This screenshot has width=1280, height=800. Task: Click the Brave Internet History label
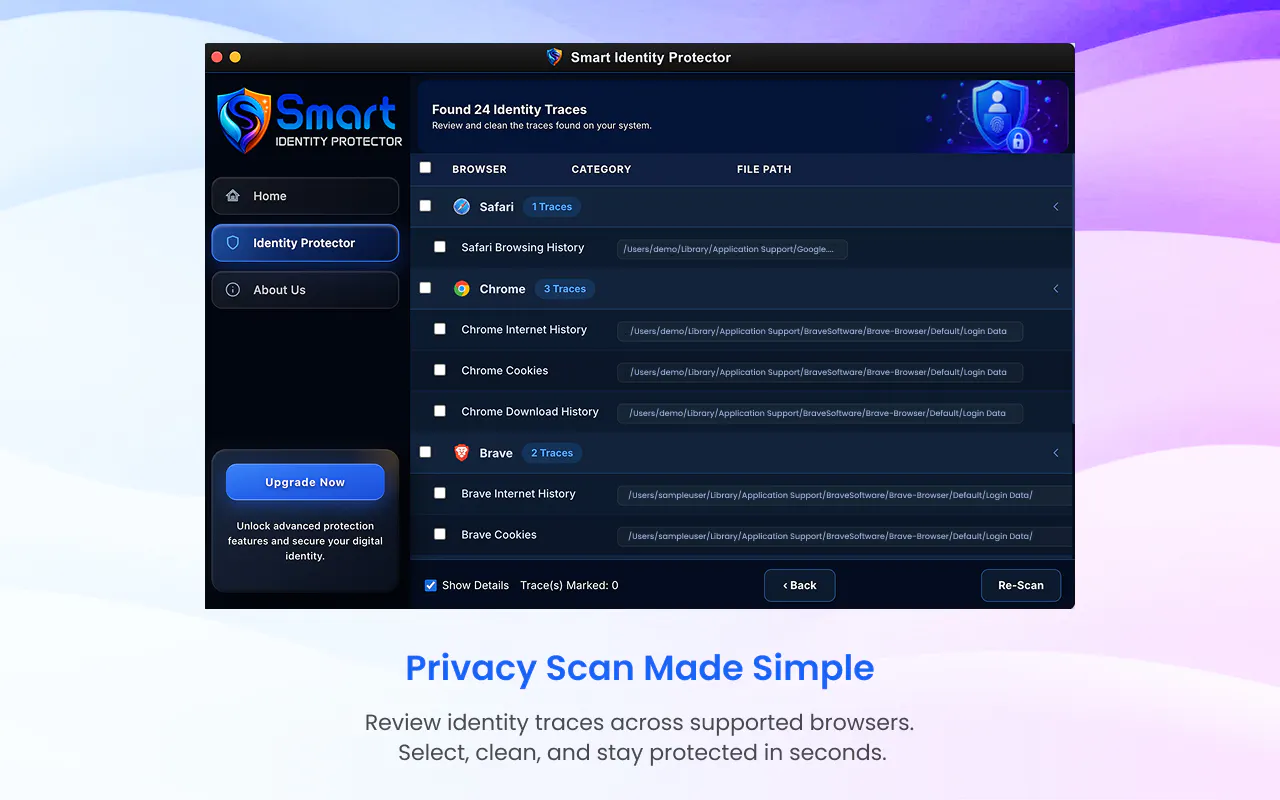(518, 493)
